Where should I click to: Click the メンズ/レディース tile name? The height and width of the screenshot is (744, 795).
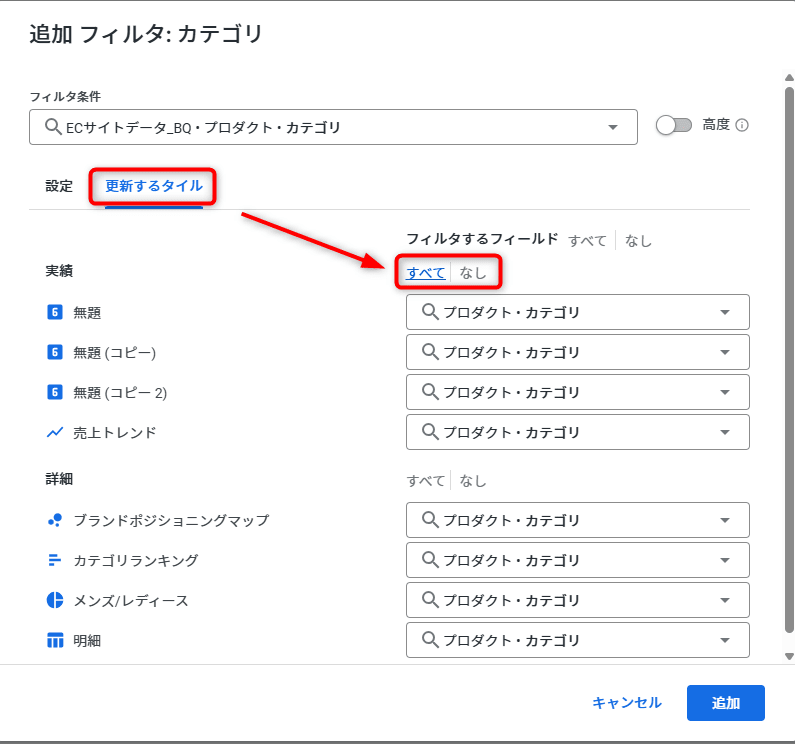click(x=131, y=600)
